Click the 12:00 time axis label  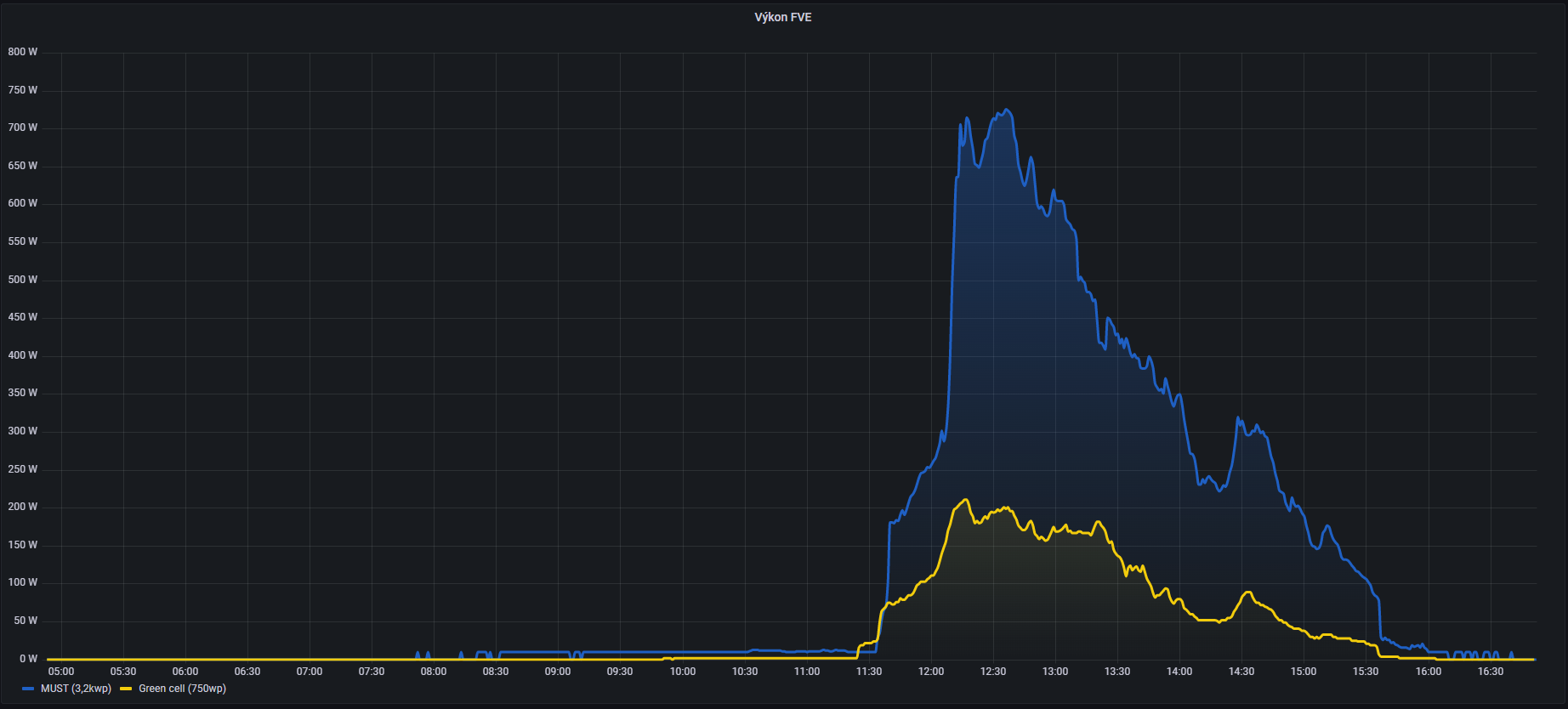coord(931,672)
